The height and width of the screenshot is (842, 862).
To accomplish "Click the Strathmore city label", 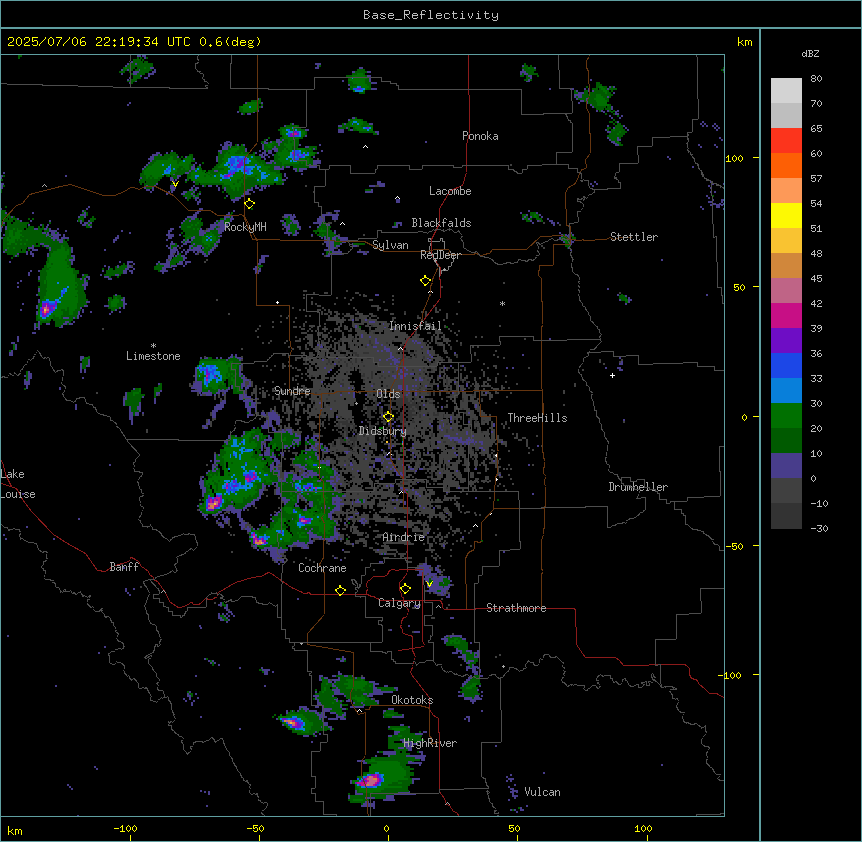I will [516, 608].
